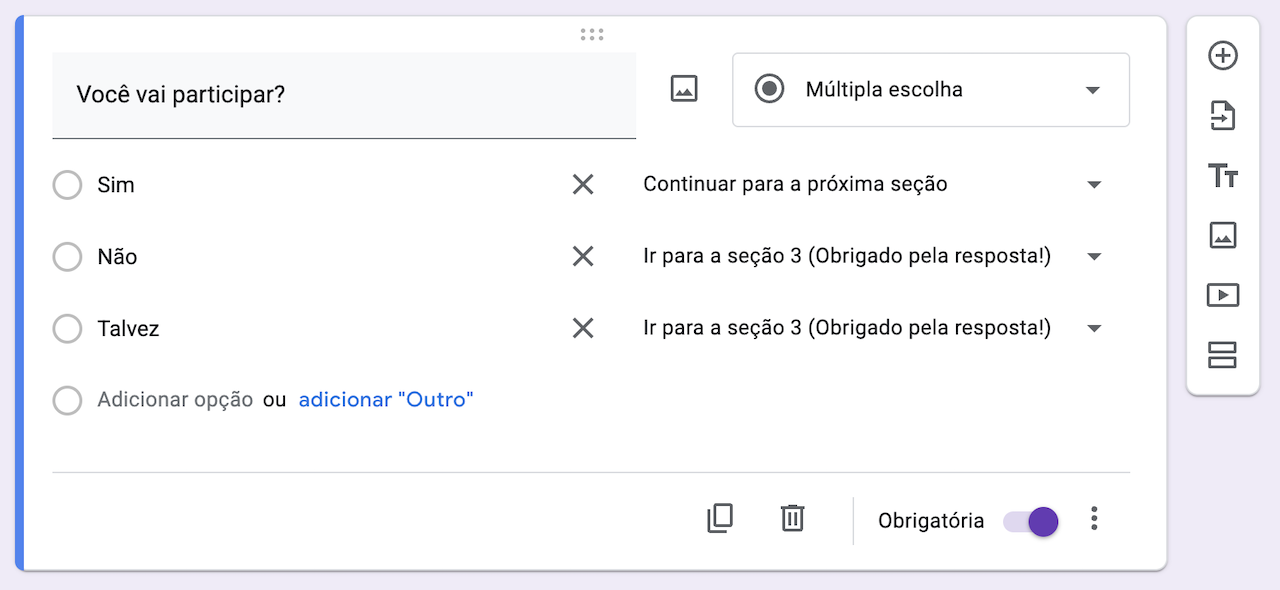This screenshot has width=1280, height=590.
Task: Insert image into the question title
Action: [x=684, y=89]
